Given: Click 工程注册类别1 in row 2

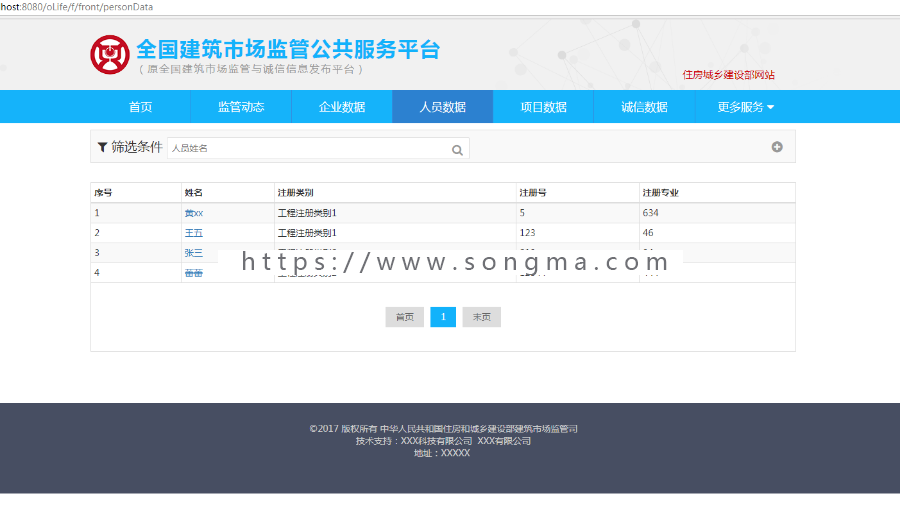Looking at the screenshot, I should pos(307,233).
